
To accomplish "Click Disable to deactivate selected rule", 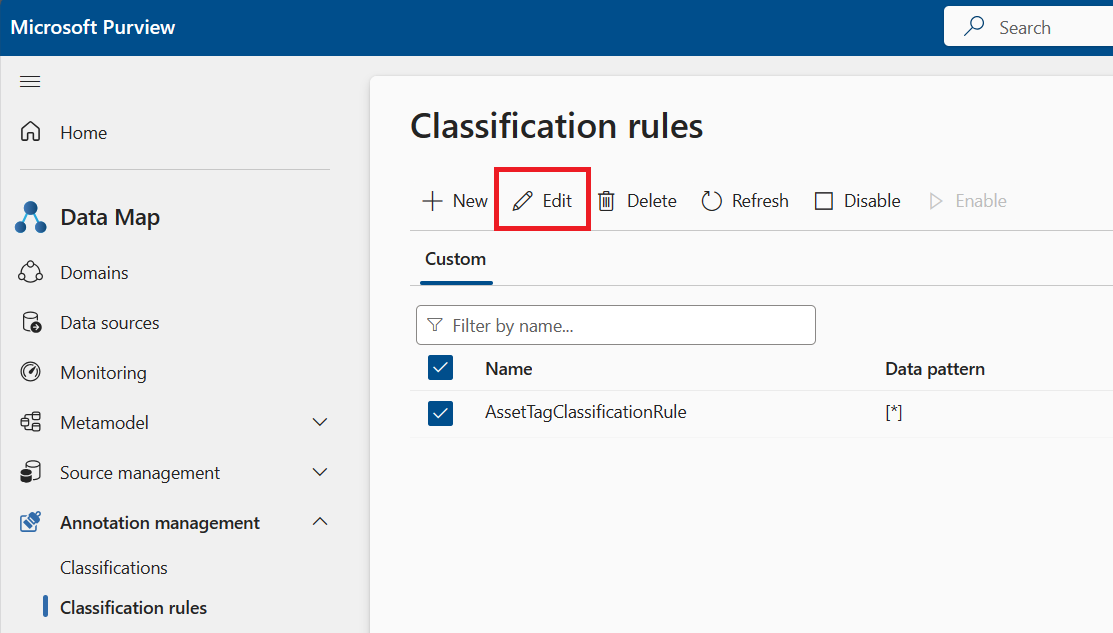I will tap(856, 200).
